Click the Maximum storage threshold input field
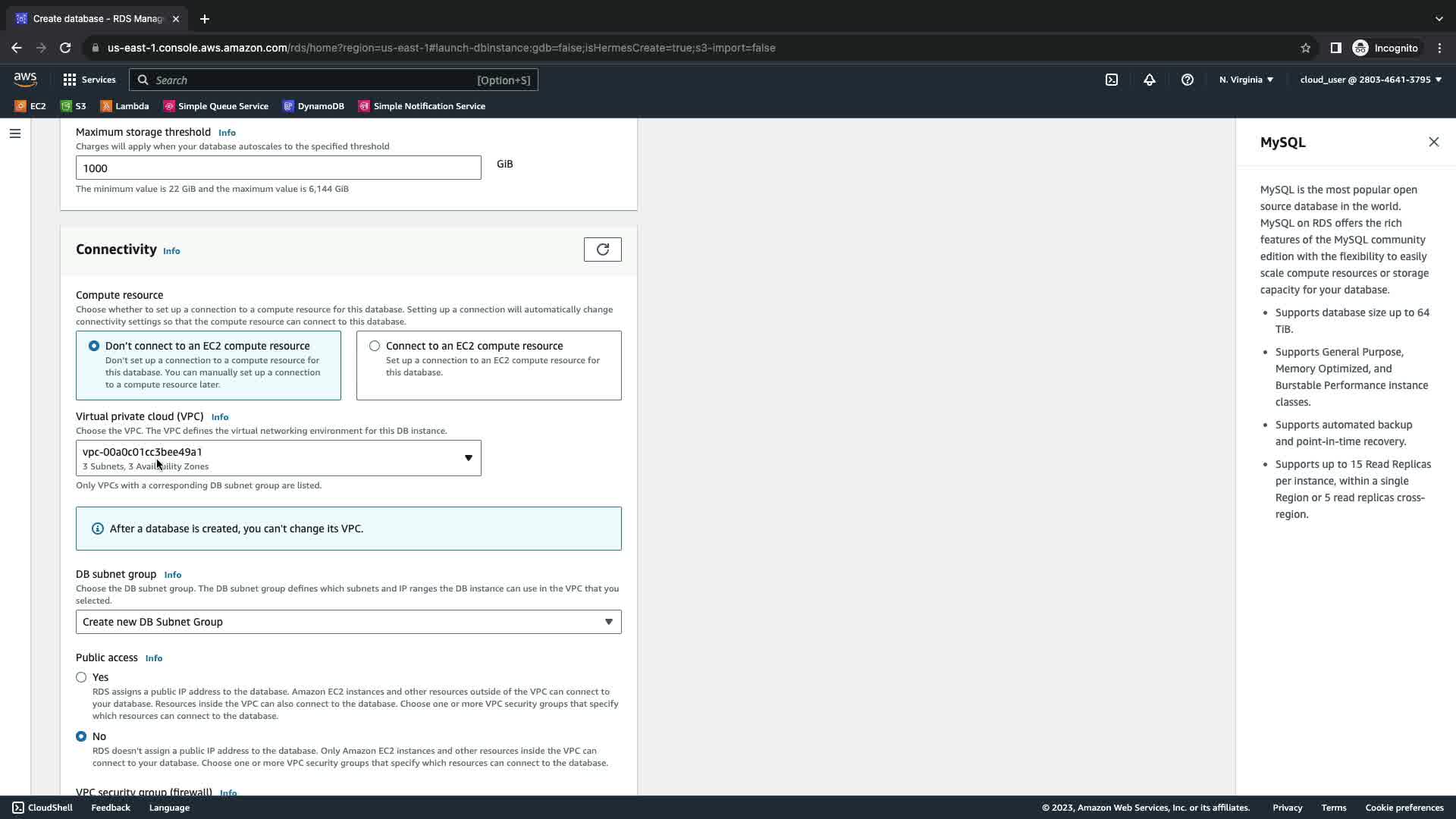Viewport: 1456px width, 819px height. click(278, 168)
